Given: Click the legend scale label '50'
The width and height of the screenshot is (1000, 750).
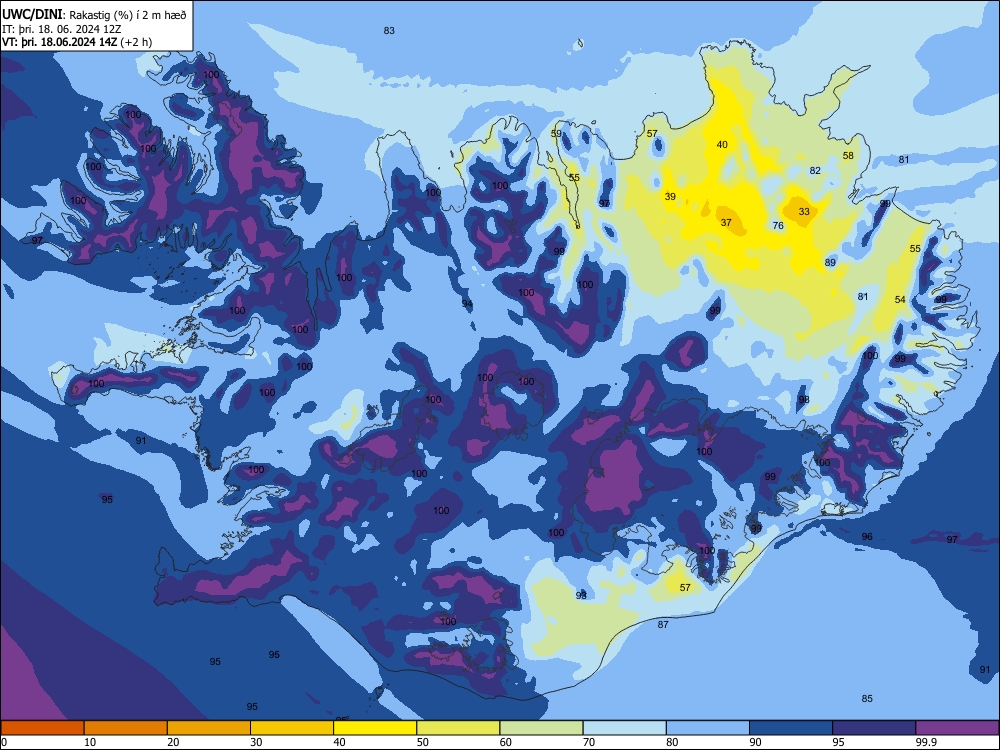Looking at the screenshot, I should coord(422,742).
